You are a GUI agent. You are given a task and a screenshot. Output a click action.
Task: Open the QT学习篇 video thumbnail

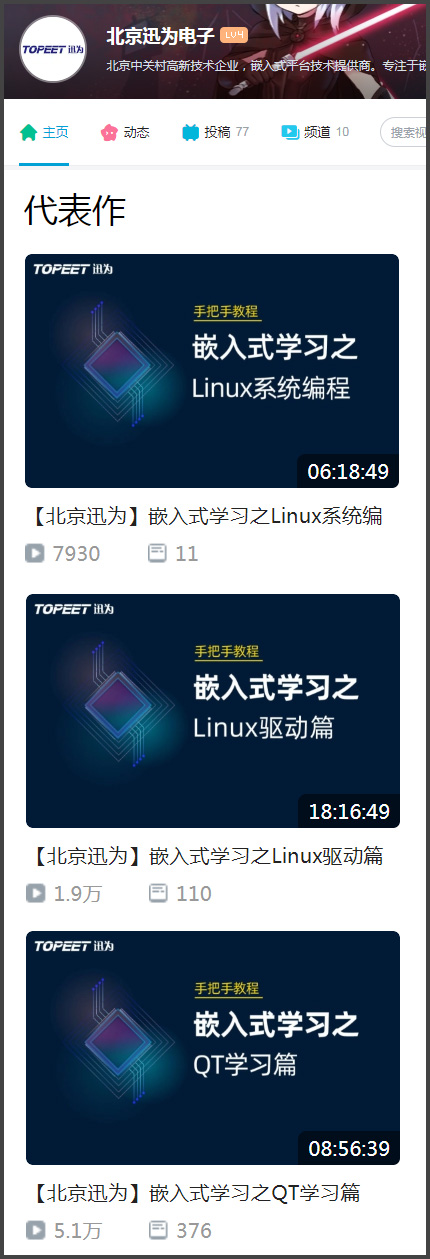pyautogui.click(x=213, y=1048)
